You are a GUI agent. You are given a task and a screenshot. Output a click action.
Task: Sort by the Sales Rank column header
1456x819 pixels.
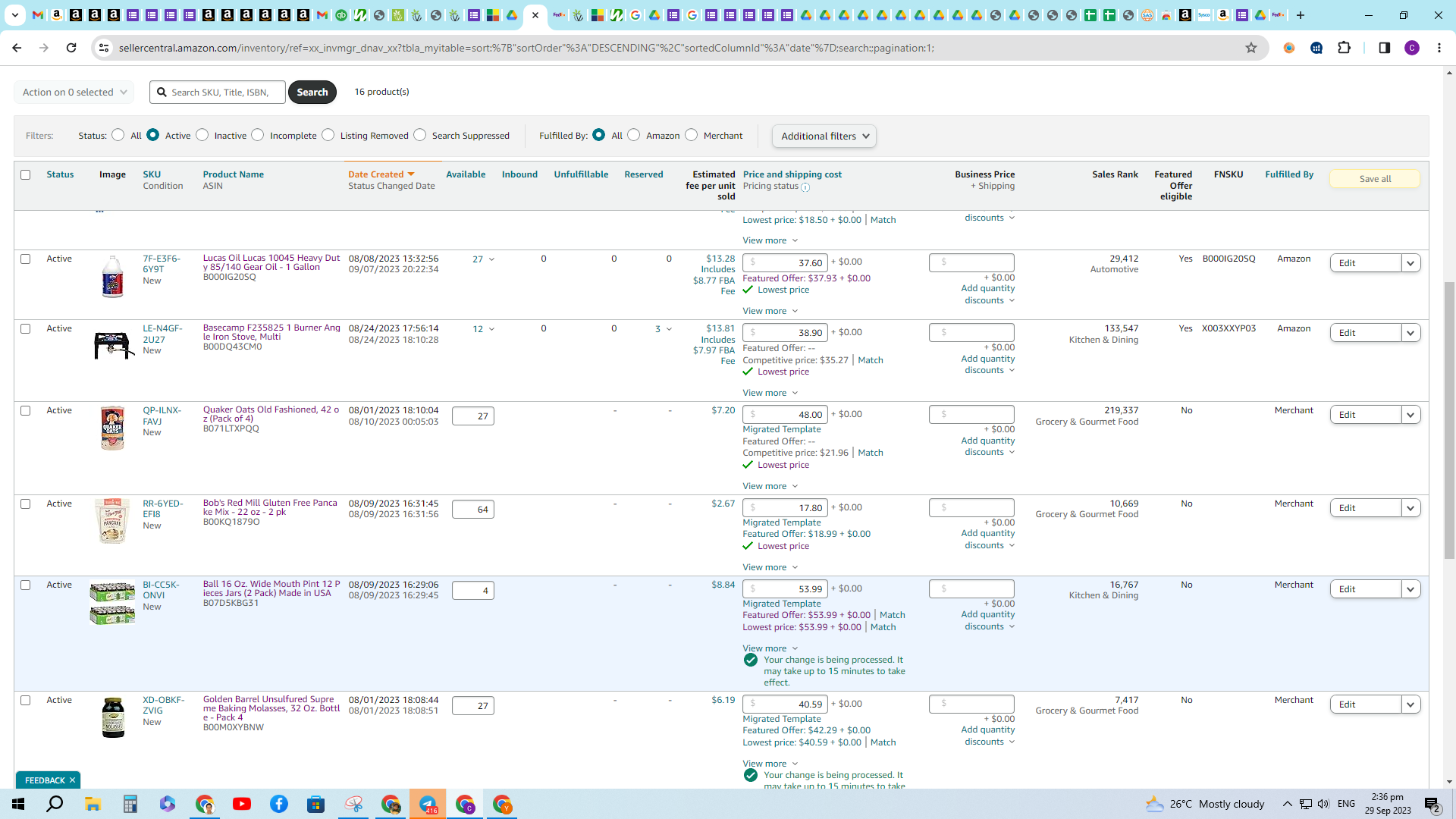coord(1115,174)
